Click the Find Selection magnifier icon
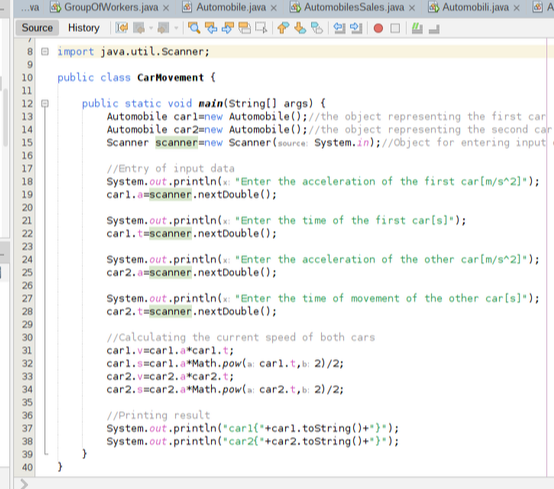The height and width of the screenshot is (489, 554). point(194,28)
